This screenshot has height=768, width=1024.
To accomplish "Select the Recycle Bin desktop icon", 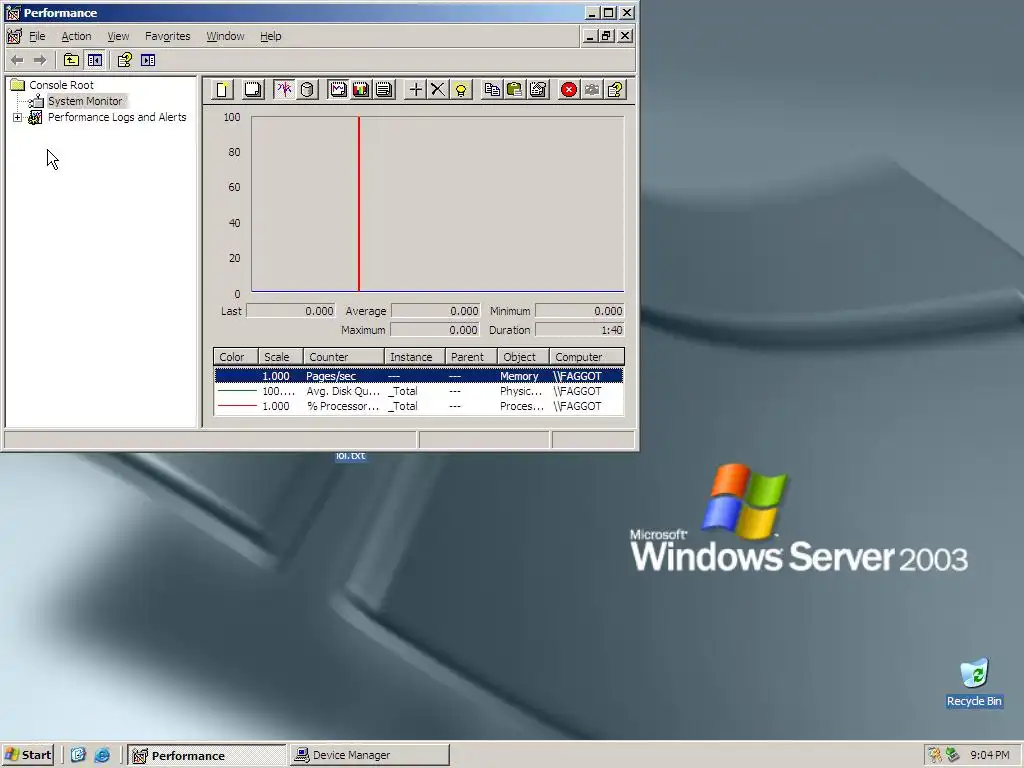I will (974, 683).
